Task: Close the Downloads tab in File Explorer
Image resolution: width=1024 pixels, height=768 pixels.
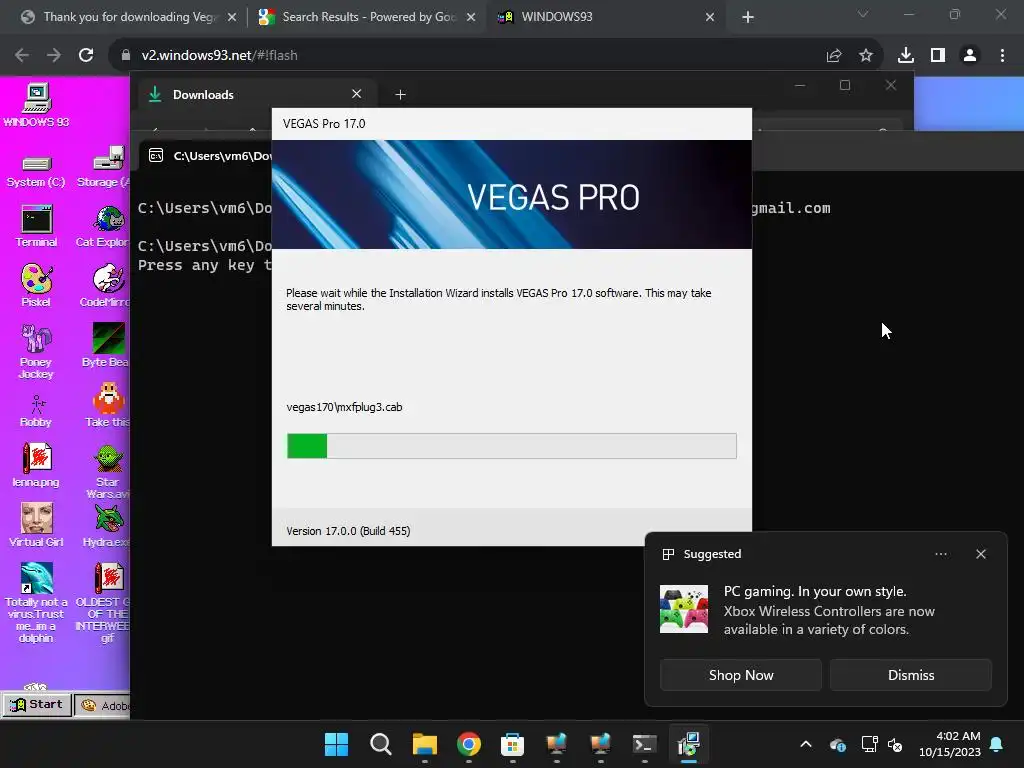Action: [357, 94]
